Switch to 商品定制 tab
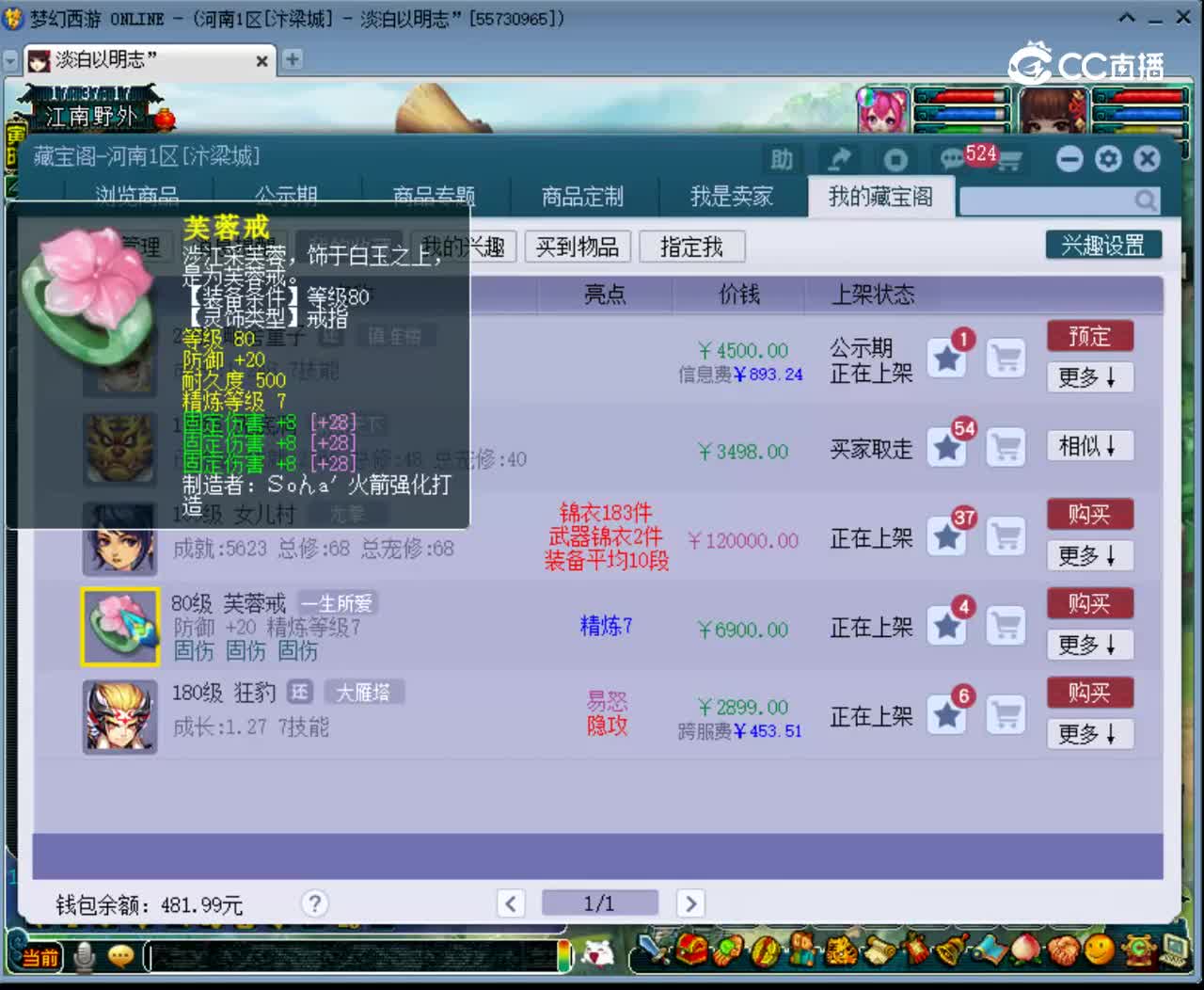1204x990 pixels. [x=582, y=196]
